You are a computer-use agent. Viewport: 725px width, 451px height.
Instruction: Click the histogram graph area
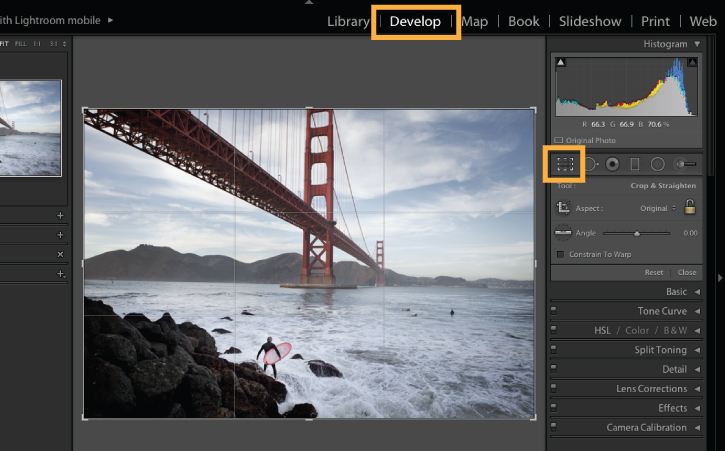pos(626,87)
